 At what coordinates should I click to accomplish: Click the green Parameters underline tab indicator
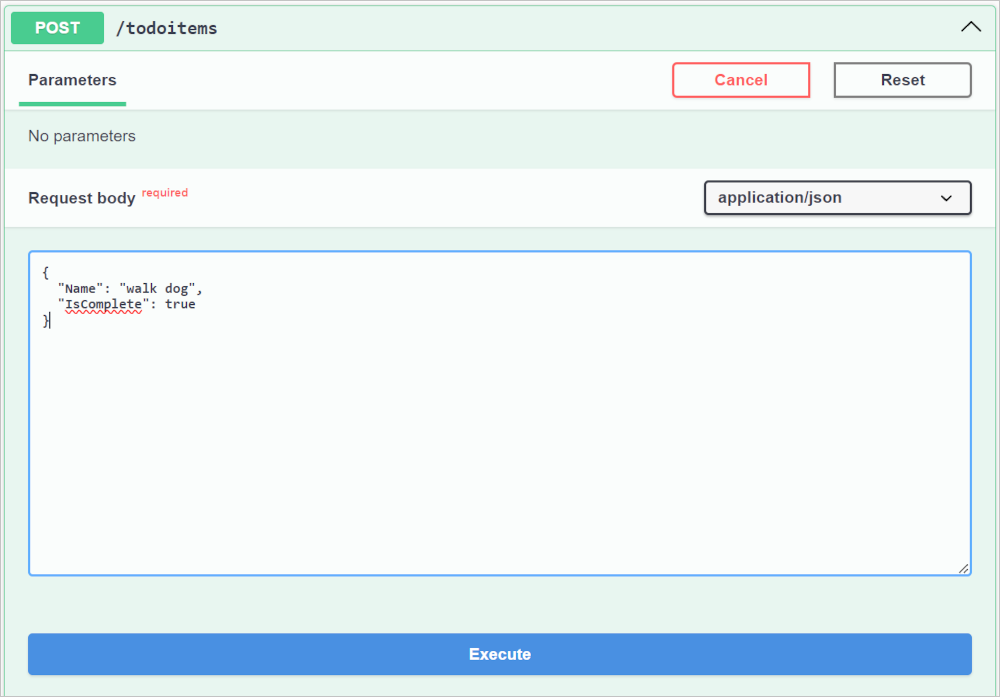click(71, 103)
